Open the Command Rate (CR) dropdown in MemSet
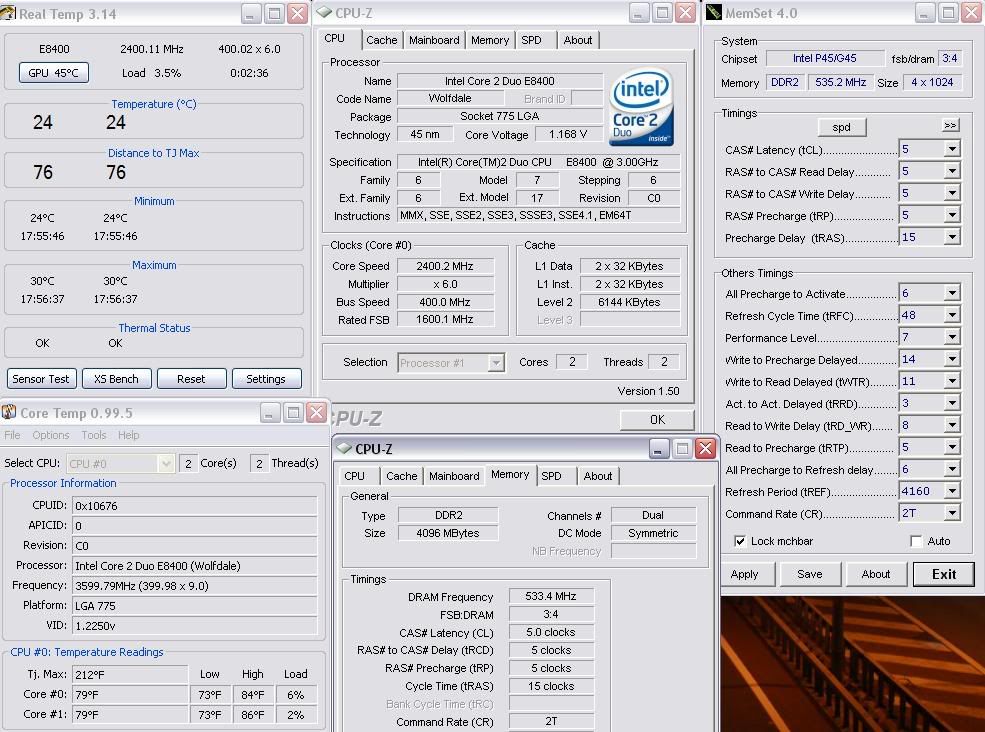The image size is (985, 732). (x=952, y=513)
